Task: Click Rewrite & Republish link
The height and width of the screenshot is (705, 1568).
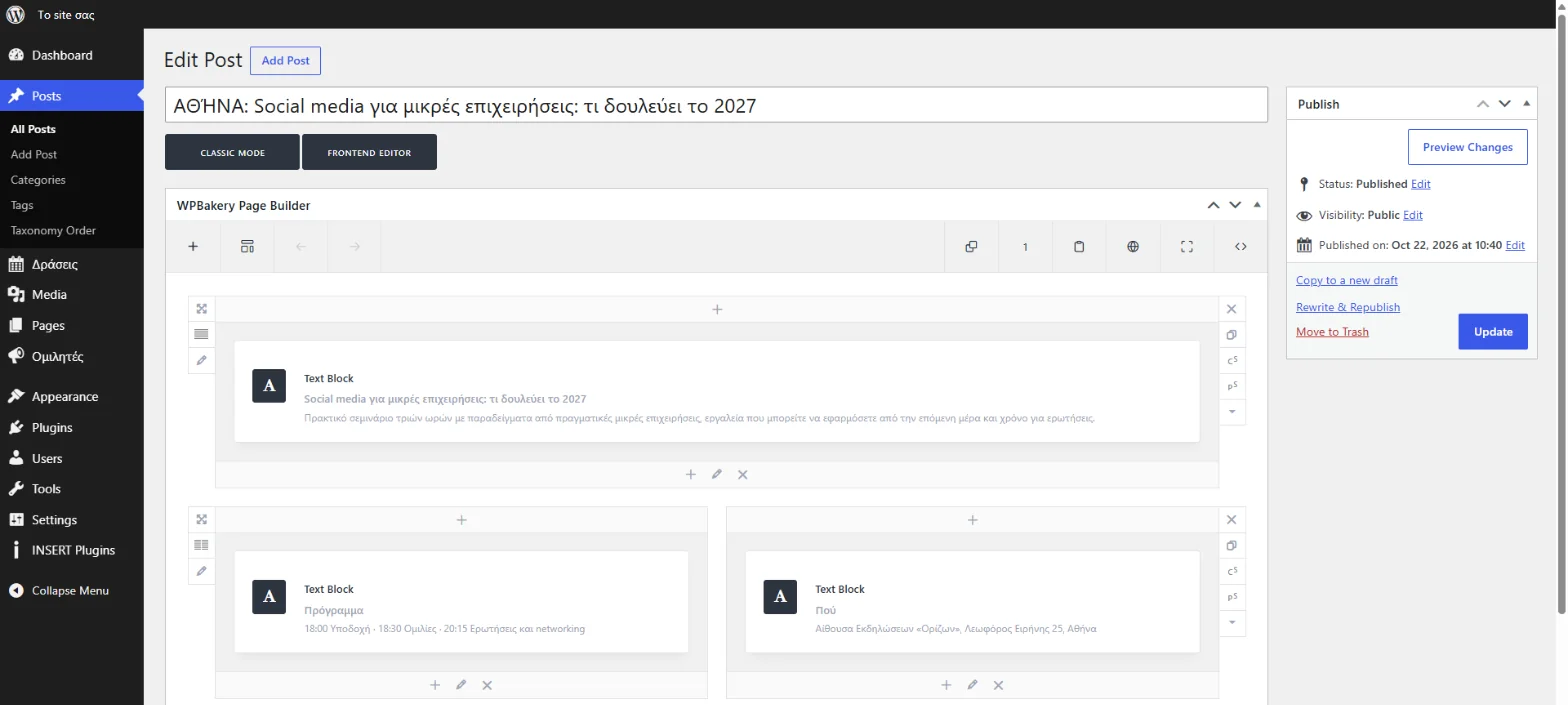Action: (x=1348, y=307)
